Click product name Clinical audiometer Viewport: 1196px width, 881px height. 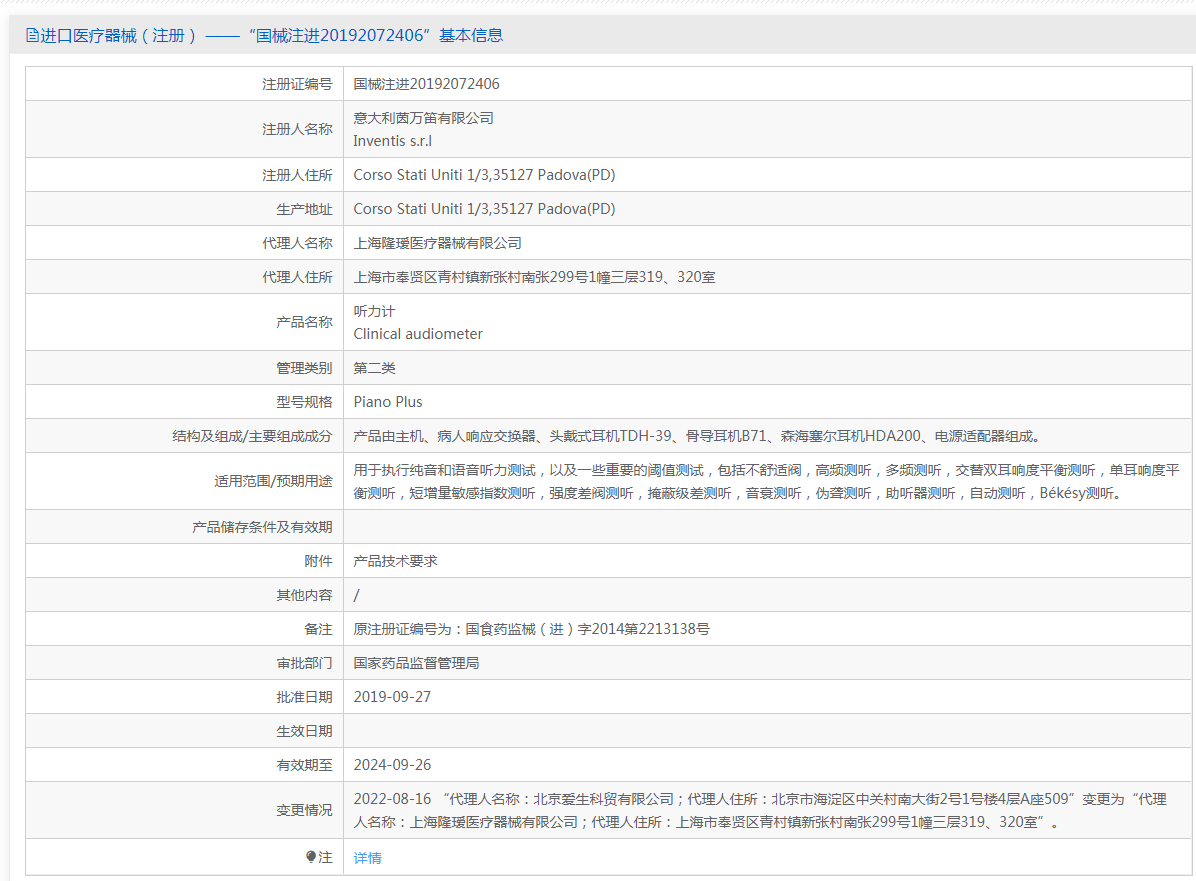coord(418,334)
